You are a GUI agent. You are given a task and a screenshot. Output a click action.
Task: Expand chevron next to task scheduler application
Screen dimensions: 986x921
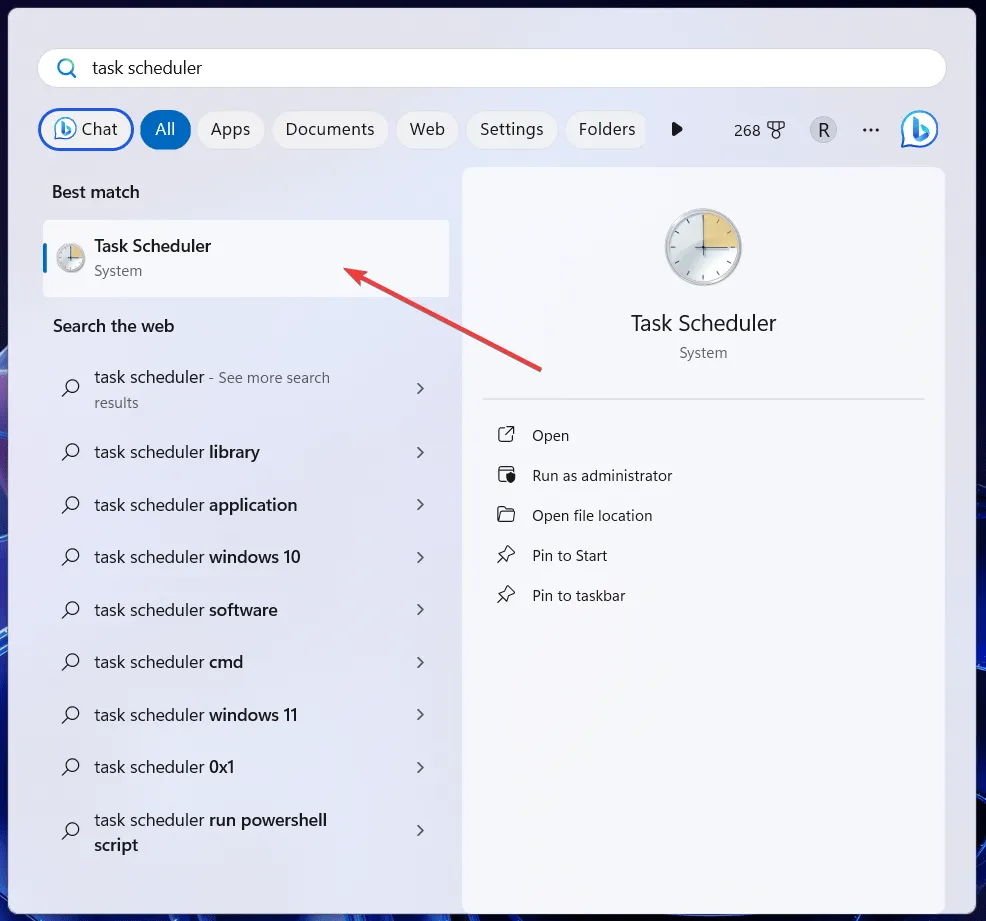(x=420, y=505)
